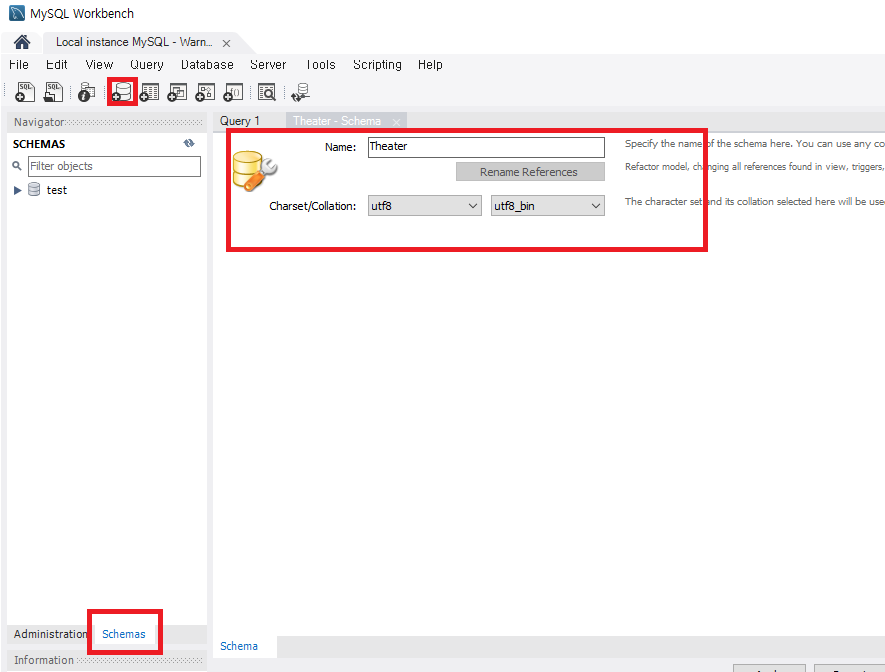This screenshot has width=885, height=672.
Task: Open the Server menu
Action: coord(268,65)
